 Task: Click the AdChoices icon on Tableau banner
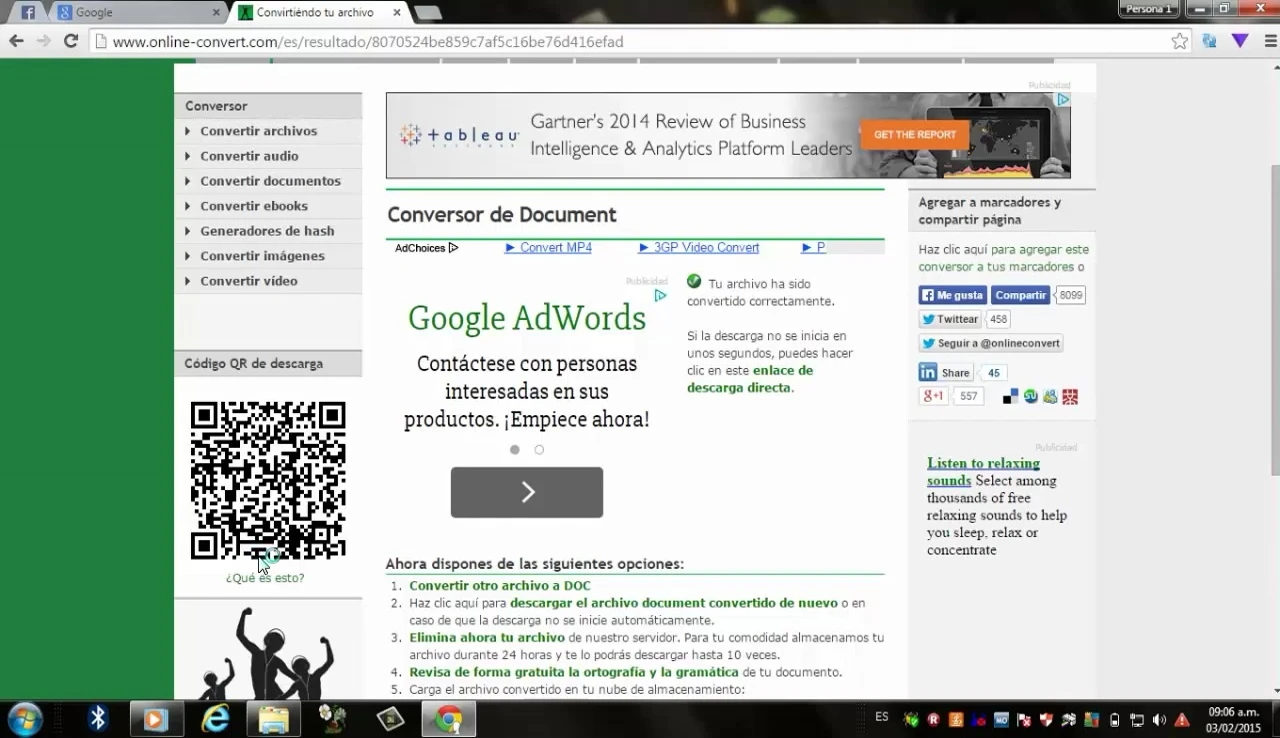[1064, 99]
